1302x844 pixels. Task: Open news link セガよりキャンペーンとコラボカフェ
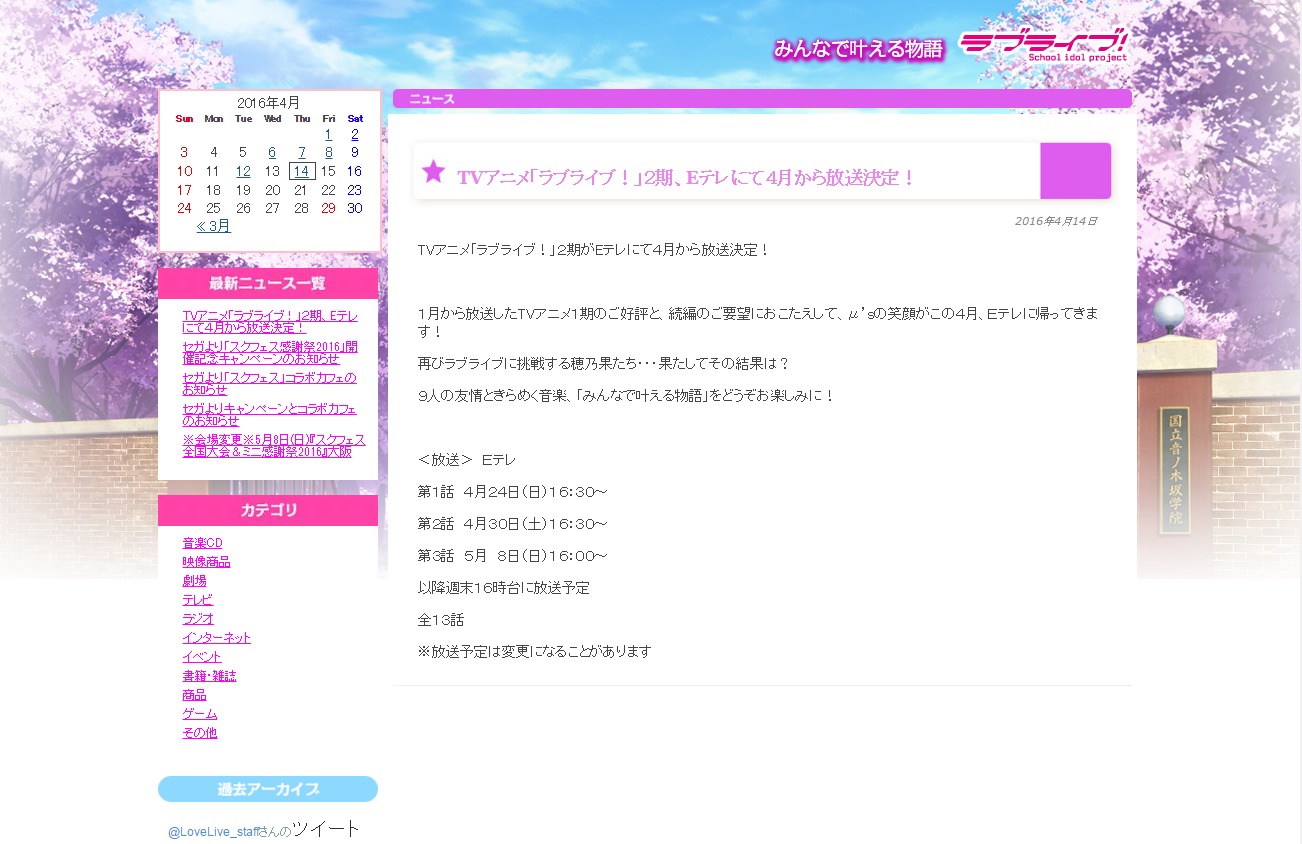tap(270, 414)
